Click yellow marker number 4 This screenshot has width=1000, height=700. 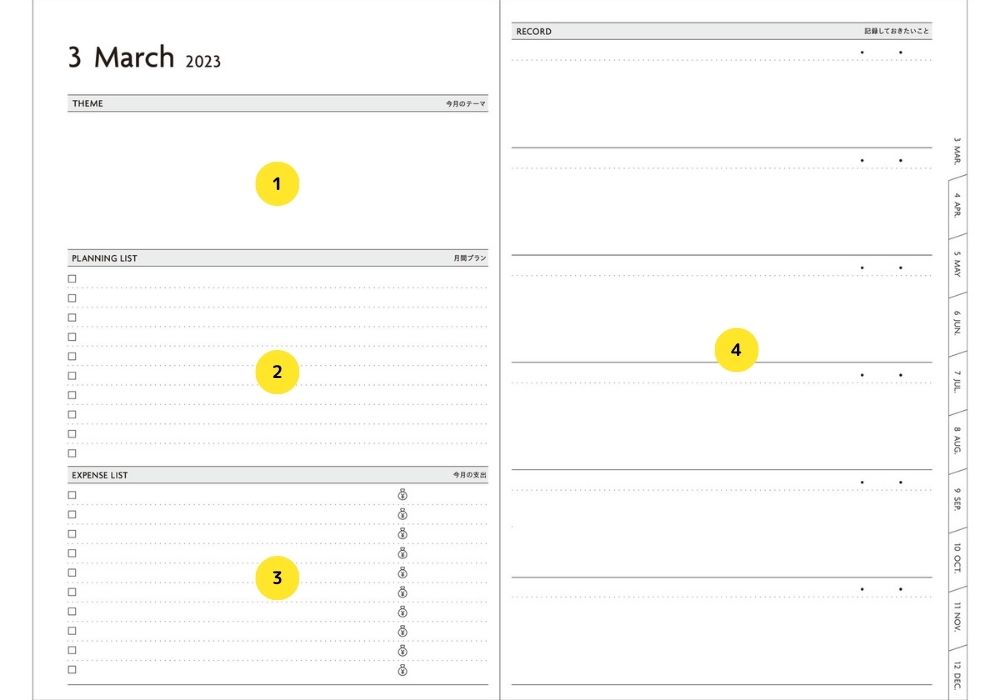pyautogui.click(x=736, y=349)
